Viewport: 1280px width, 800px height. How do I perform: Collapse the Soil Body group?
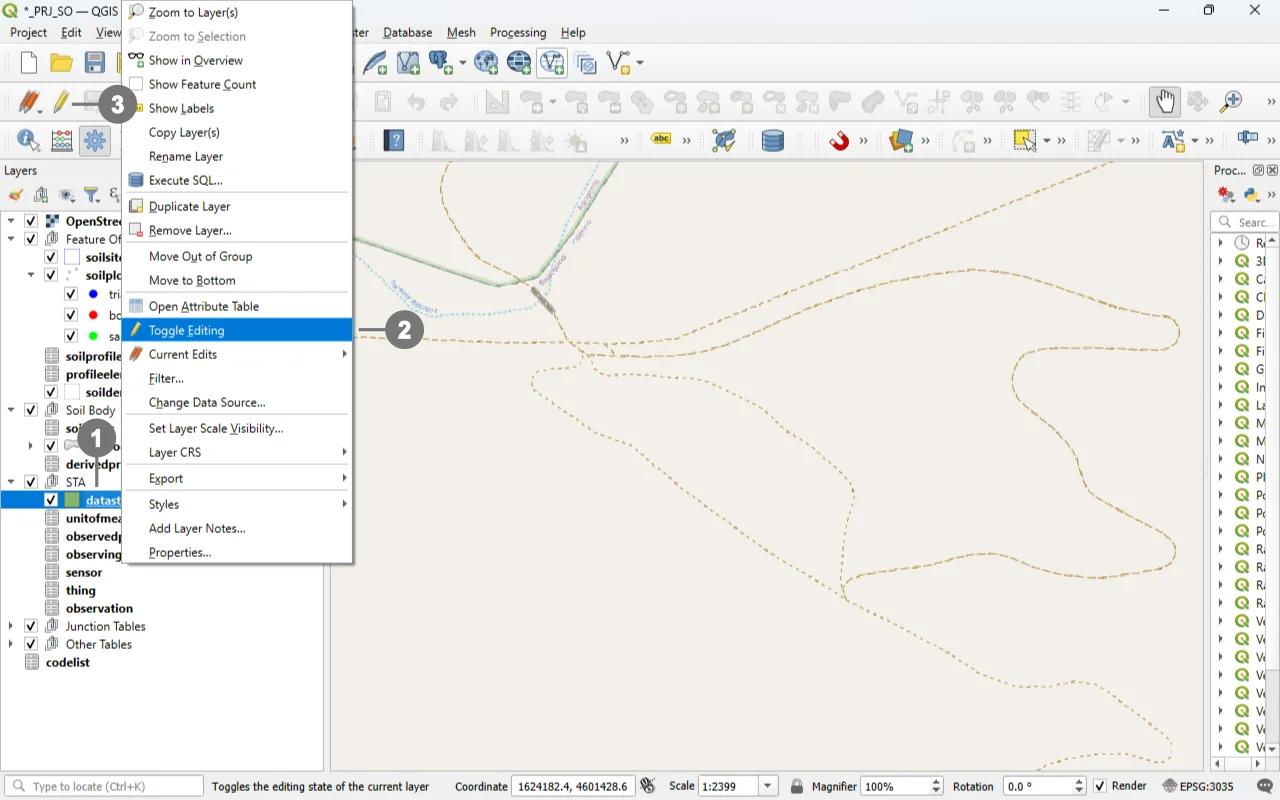[11, 410]
